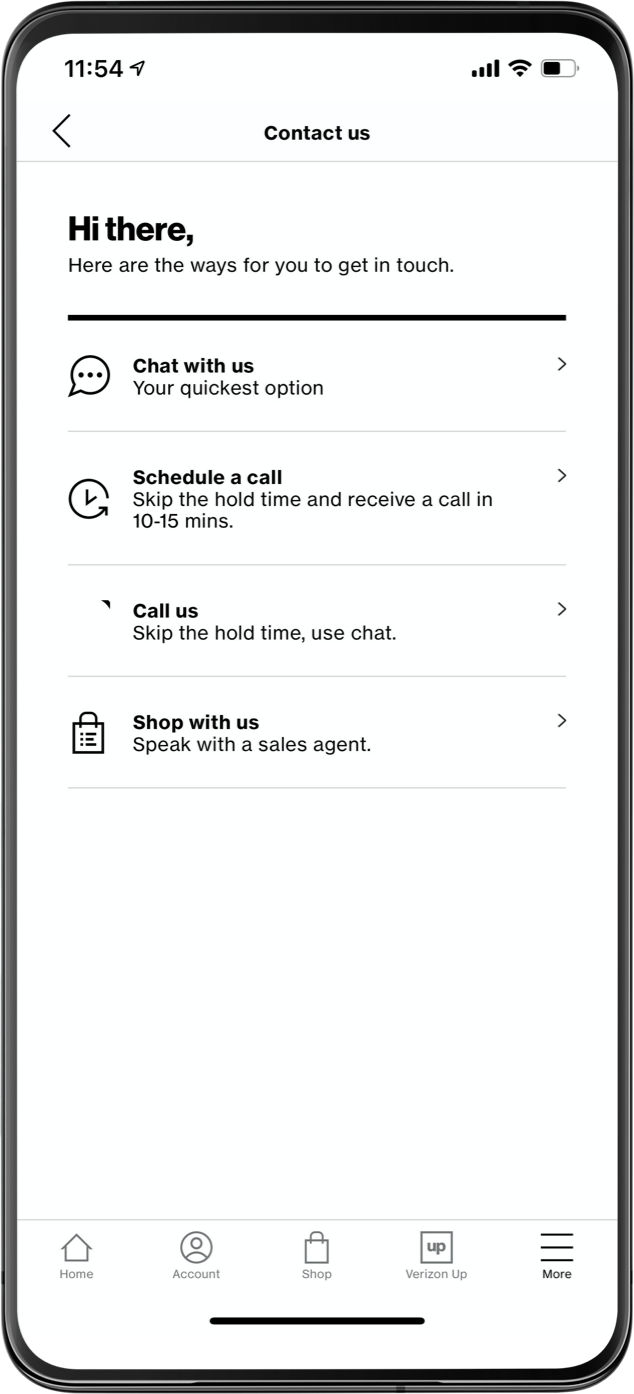634x1394 pixels.
Task: Expand the Call us chevron
Action: (561, 609)
